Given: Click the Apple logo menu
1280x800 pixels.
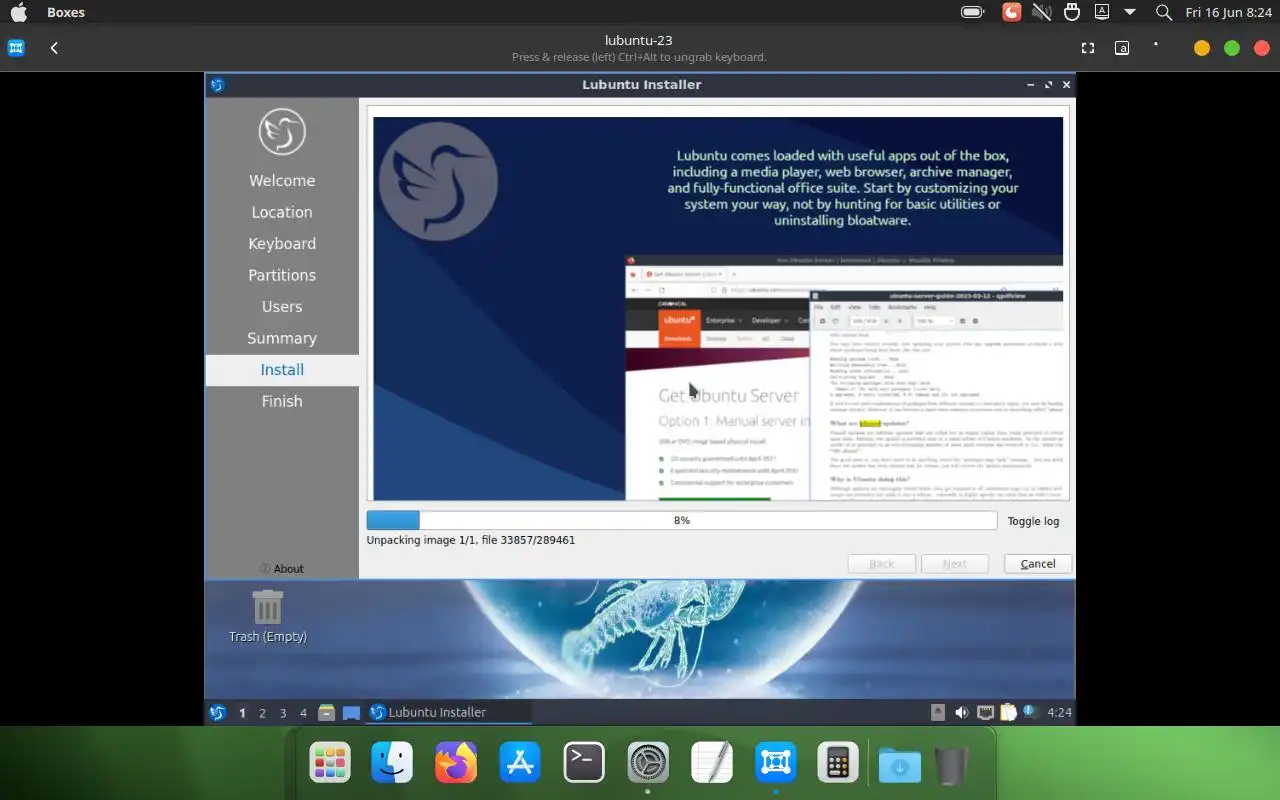Looking at the screenshot, I should [x=19, y=13].
